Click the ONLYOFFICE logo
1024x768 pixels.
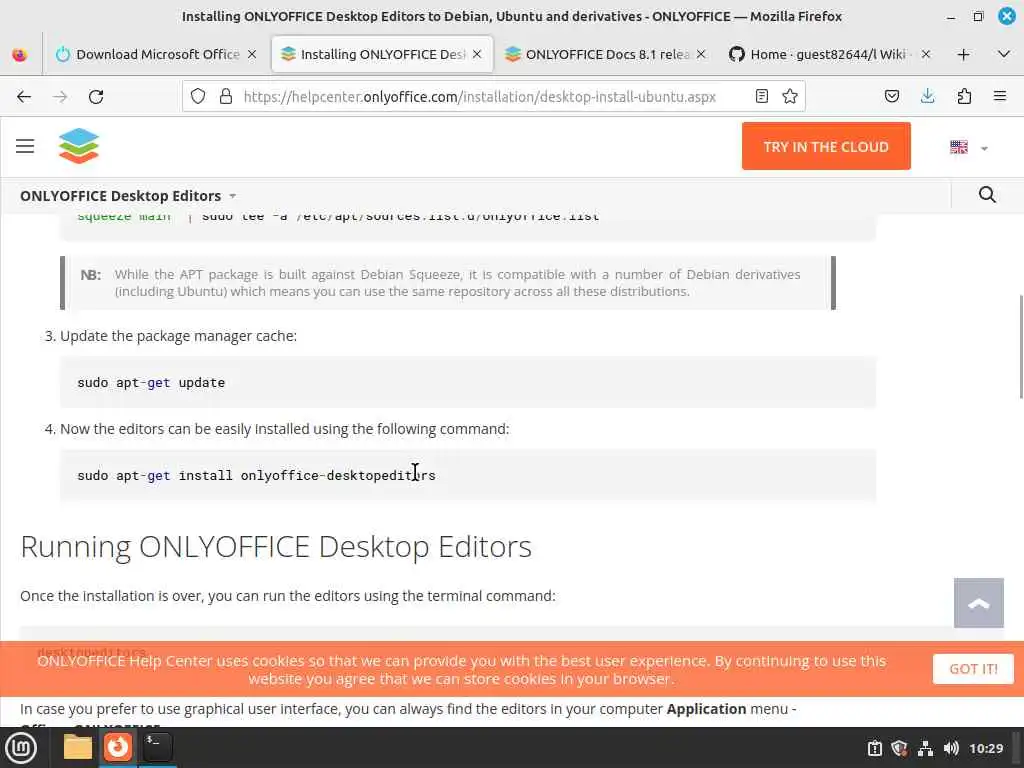point(78,146)
